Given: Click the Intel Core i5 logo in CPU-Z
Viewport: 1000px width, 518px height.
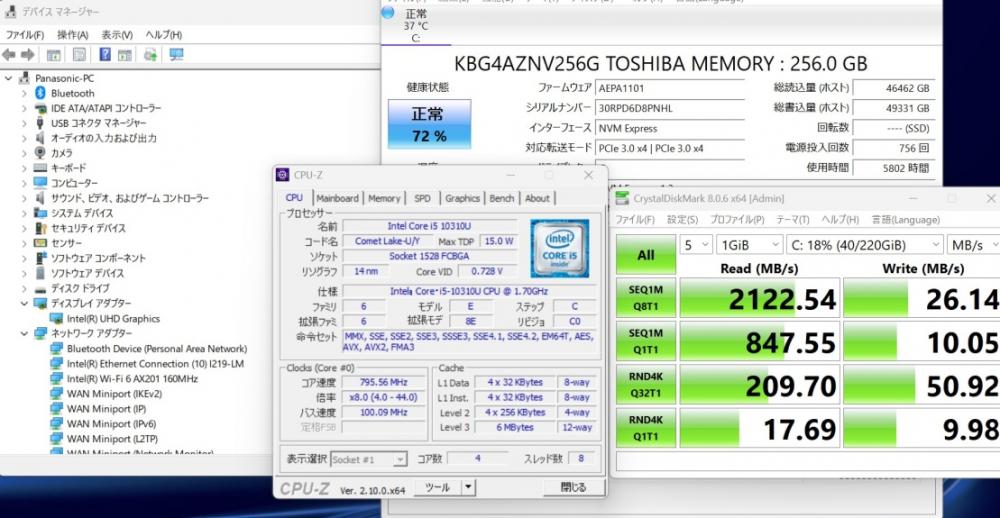Looking at the screenshot, I should [x=559, y=248].
